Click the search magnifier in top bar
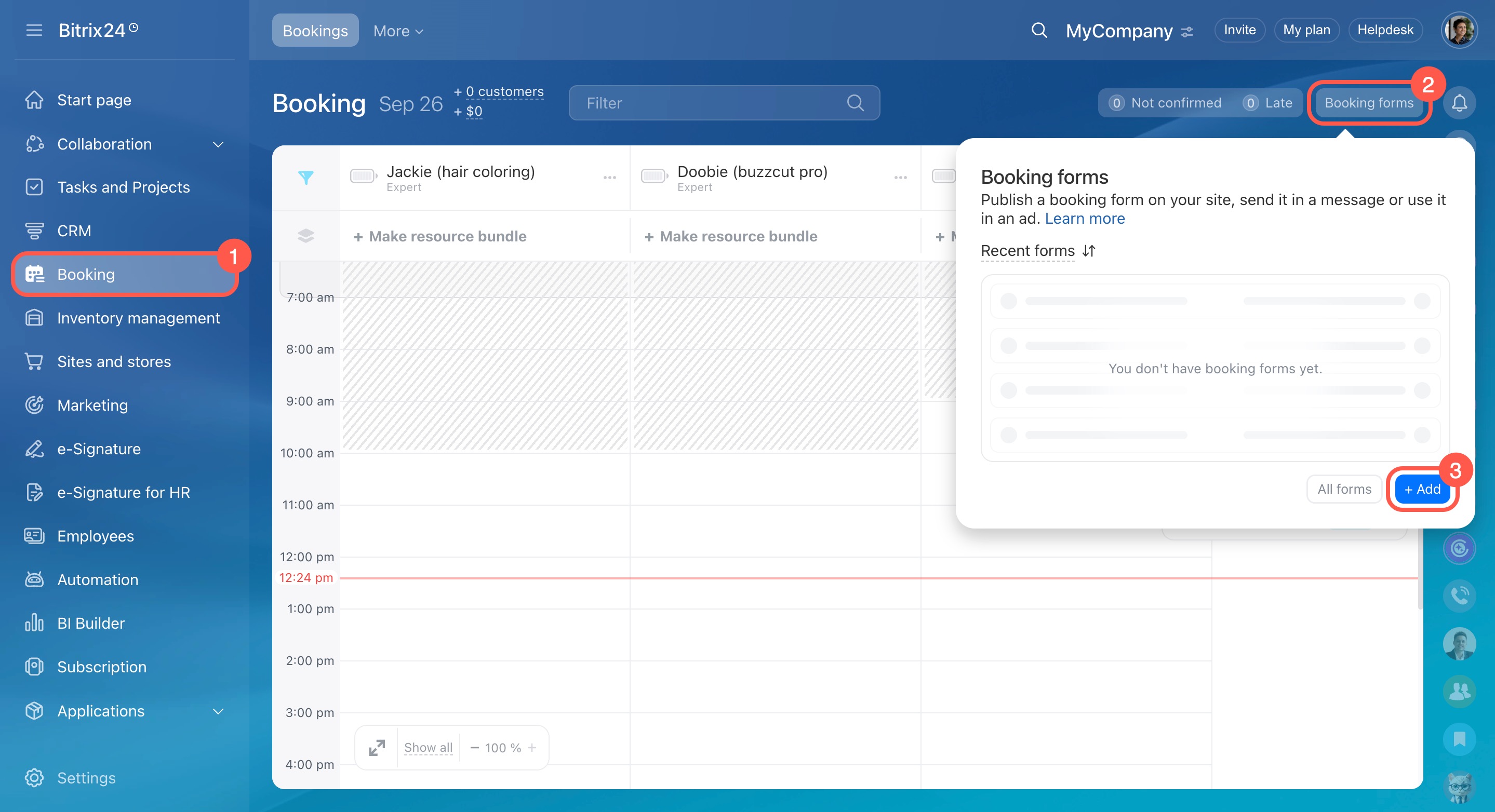The width and height of the screenshot is (1495, 812). coord(1039,30)
